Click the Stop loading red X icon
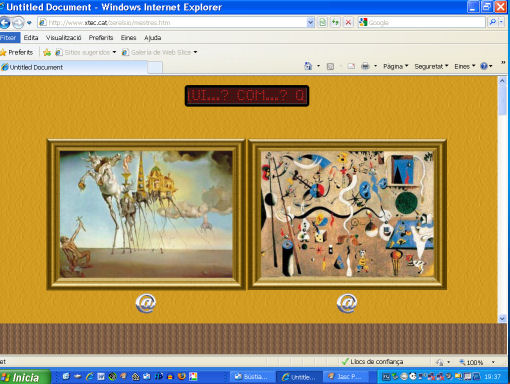Viewport: 510px width, 384px height. point(348,23)
